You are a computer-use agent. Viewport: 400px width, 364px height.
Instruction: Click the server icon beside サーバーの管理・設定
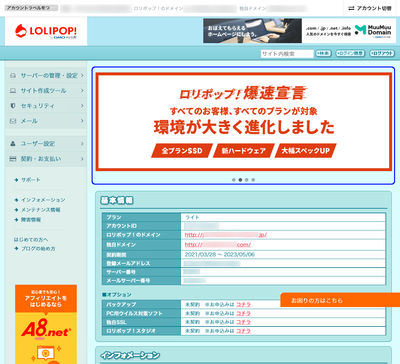coord(13,76)
